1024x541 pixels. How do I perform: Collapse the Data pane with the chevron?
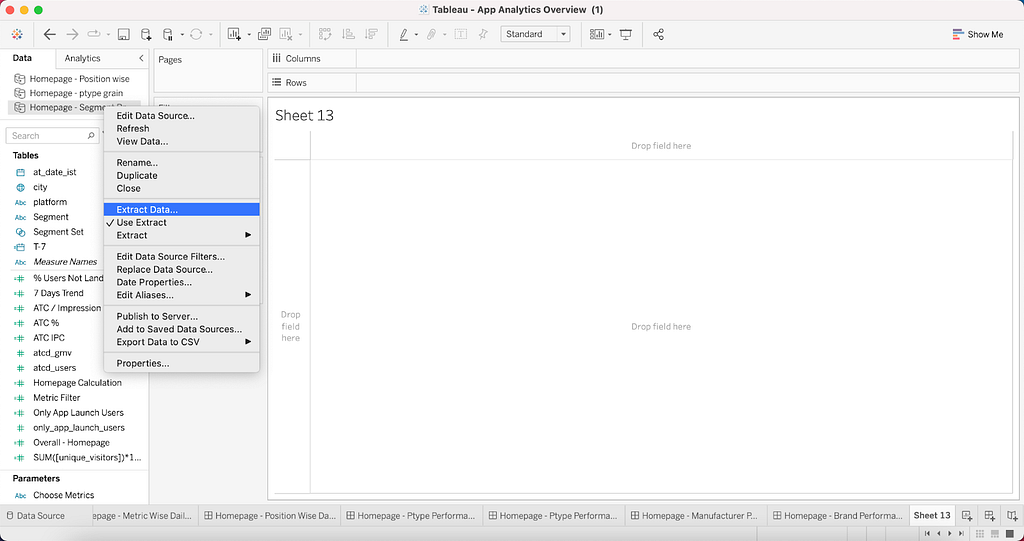pos(141,58)
